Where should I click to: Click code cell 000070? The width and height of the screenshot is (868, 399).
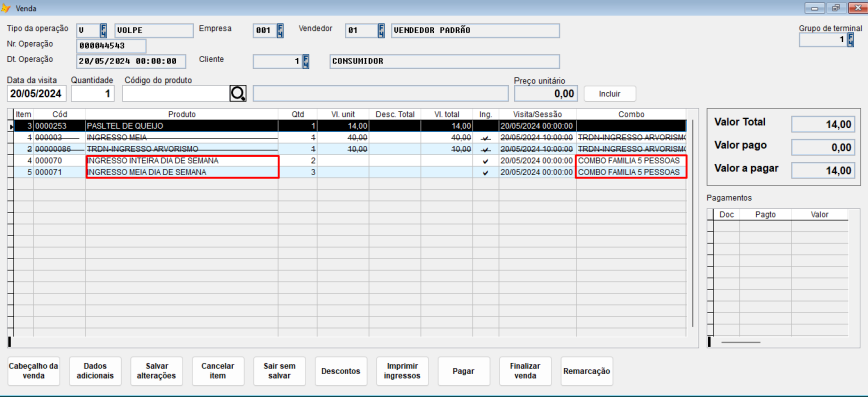pyautogui.click(x=59, y=161)
